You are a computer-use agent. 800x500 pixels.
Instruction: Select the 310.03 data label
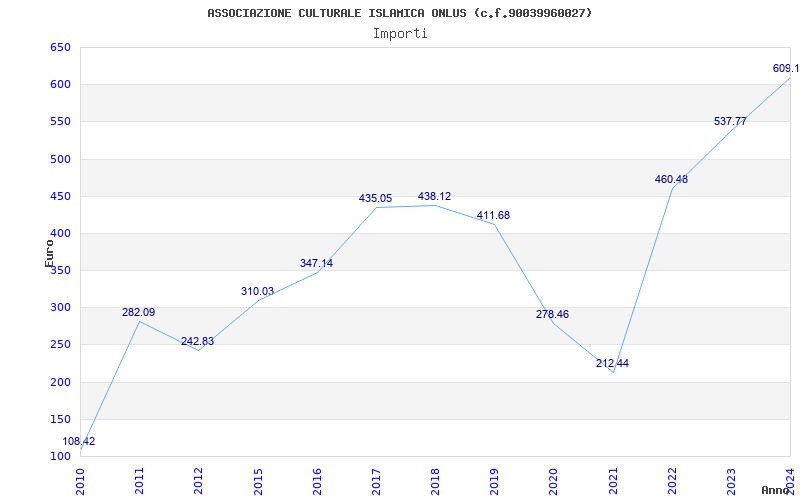[x=257, y=291]
